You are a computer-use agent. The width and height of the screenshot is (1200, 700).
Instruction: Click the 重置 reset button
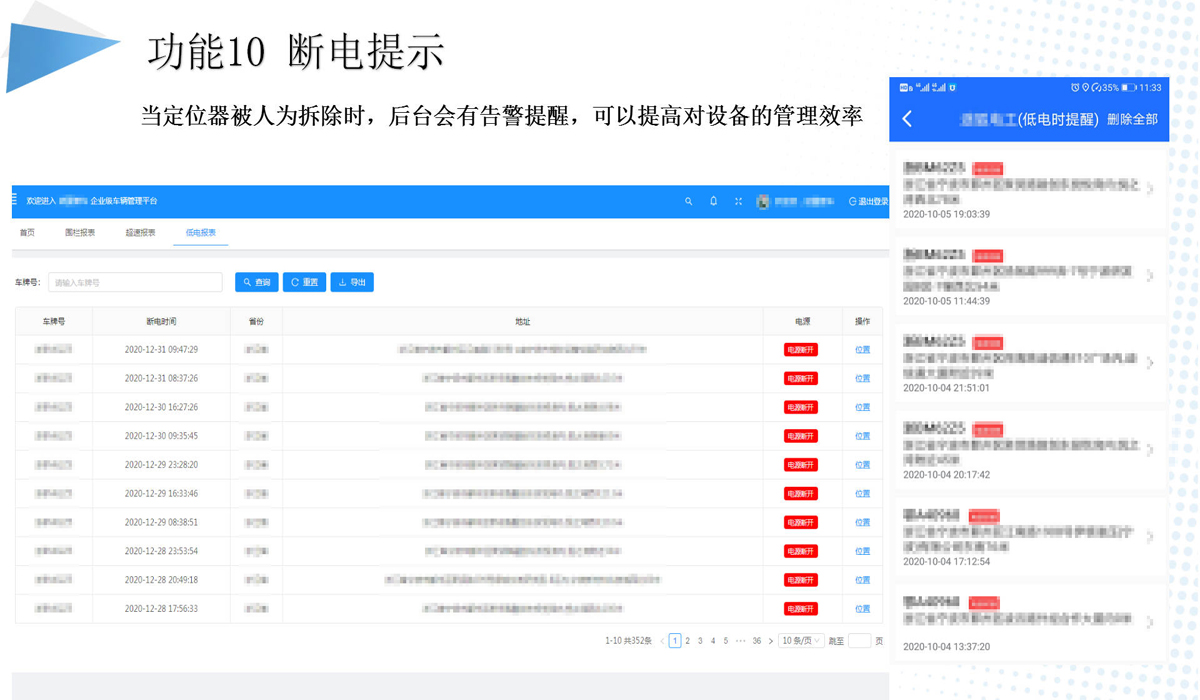pyautogui.click(x=304, y=283)
